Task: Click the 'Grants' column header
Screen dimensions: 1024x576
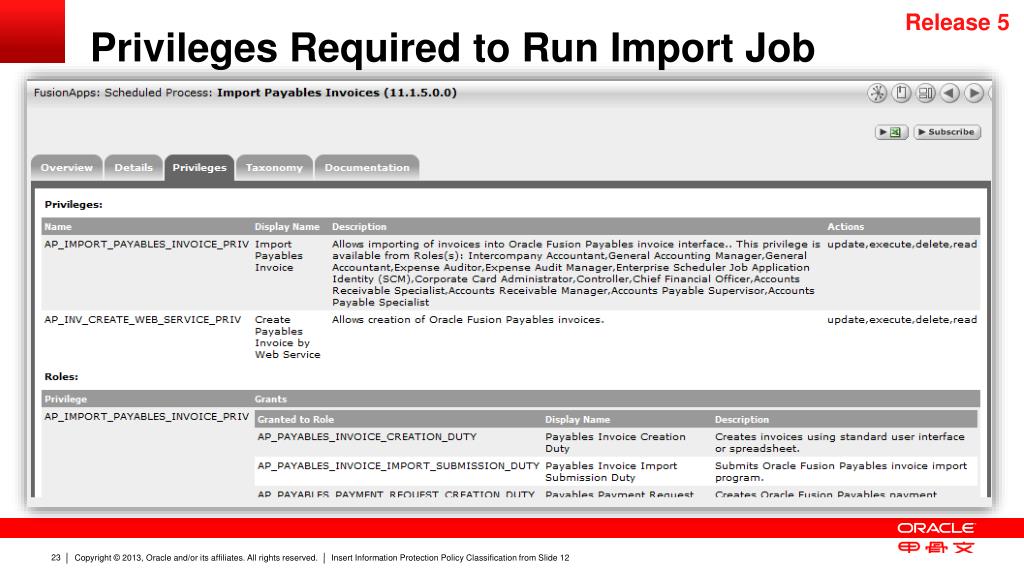Action: tap(270, 399)
